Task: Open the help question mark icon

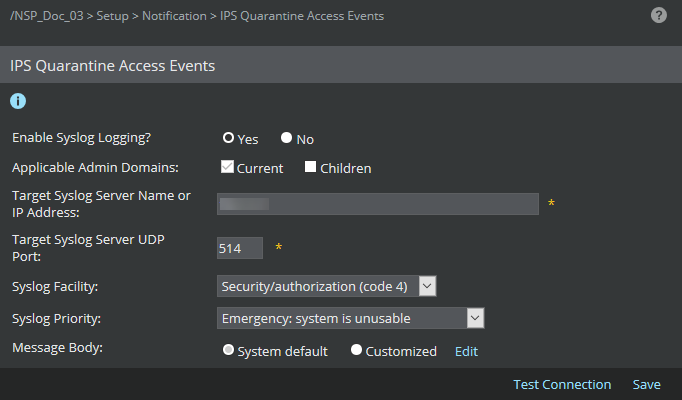Action: (x=659, y=16)
